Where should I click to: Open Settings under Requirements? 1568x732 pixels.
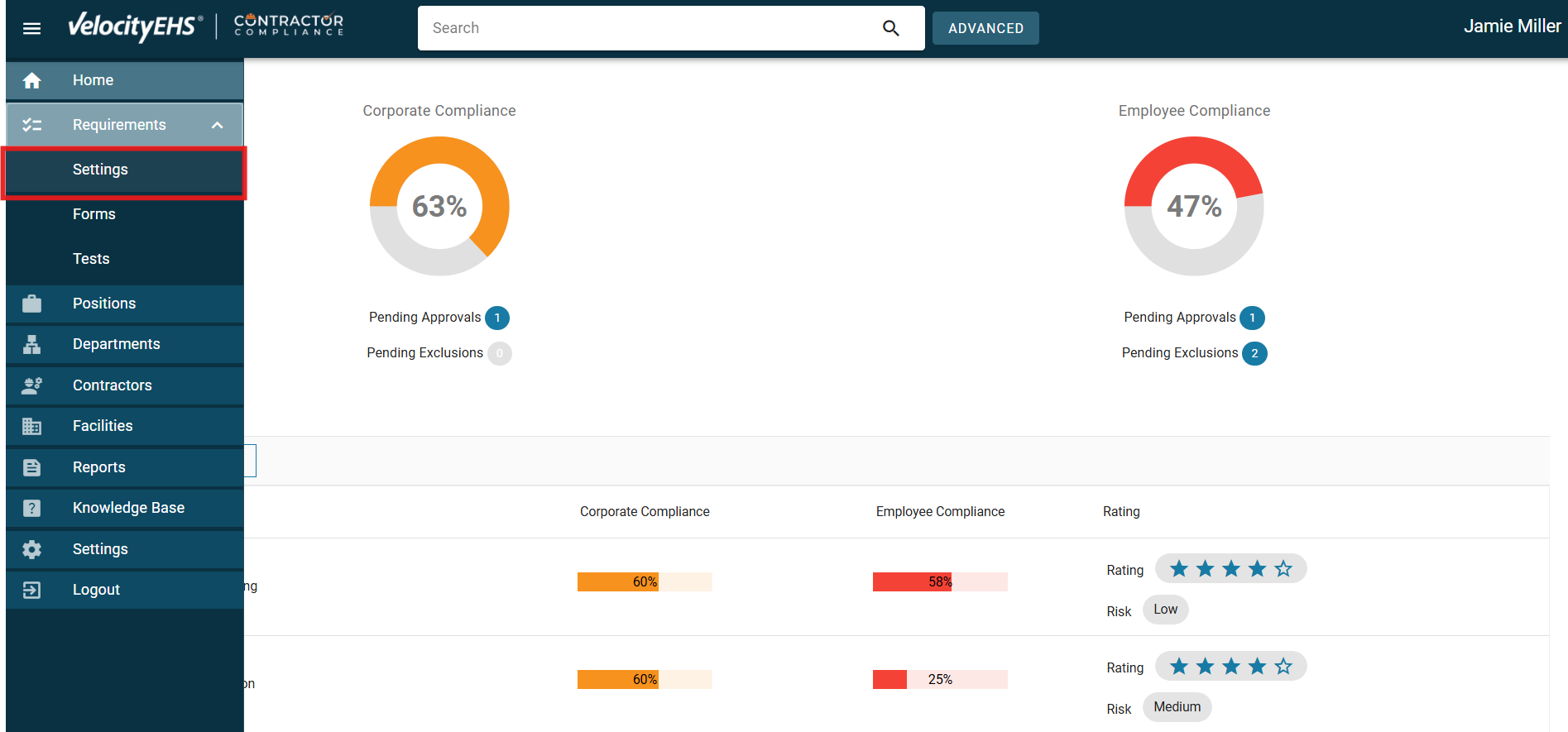click(100, 170)
